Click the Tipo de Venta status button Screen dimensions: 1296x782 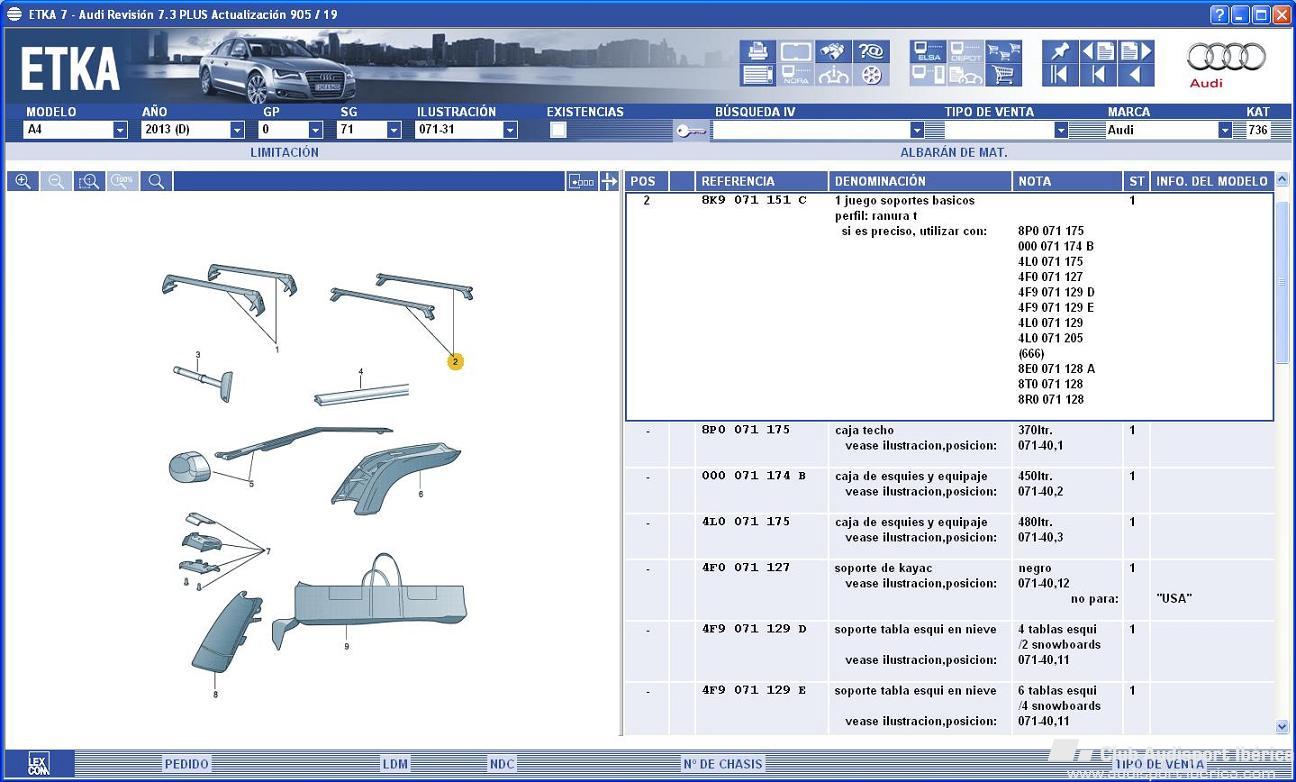[x=1160, y=764]
